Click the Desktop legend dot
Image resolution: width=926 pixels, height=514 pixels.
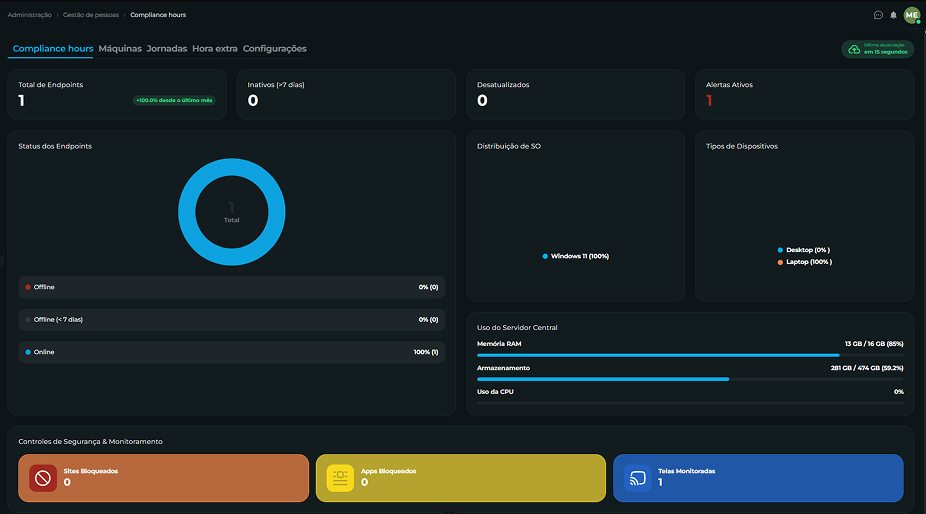780,250
